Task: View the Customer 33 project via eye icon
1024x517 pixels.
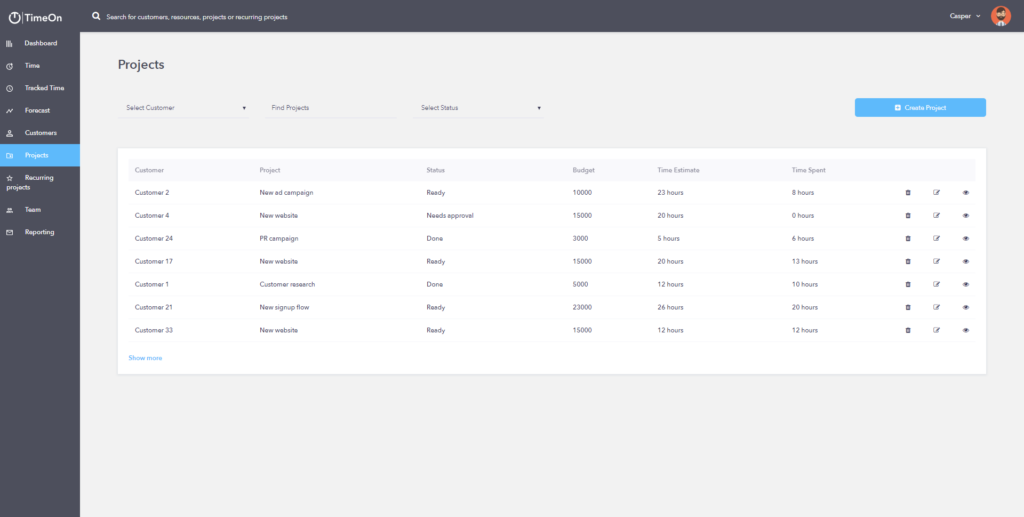Action: click(966, 330)
